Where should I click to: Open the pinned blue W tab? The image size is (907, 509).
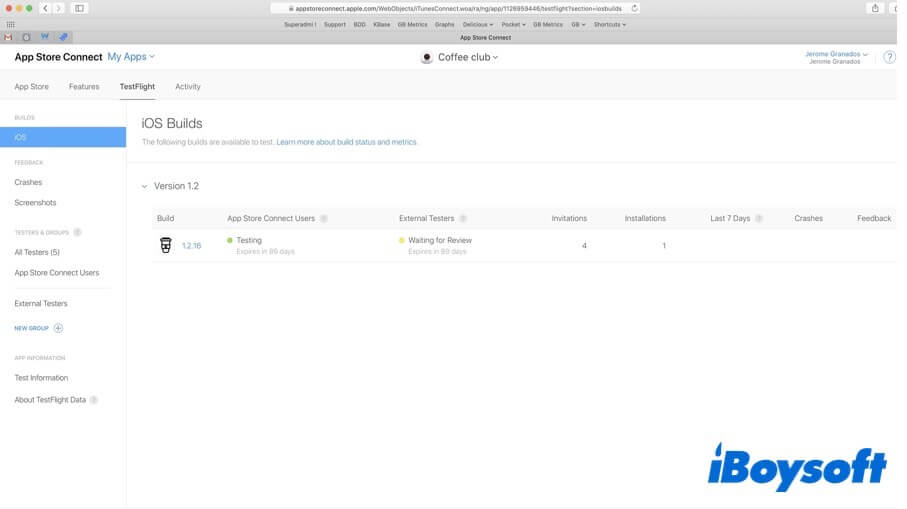[x=45, y=36]
